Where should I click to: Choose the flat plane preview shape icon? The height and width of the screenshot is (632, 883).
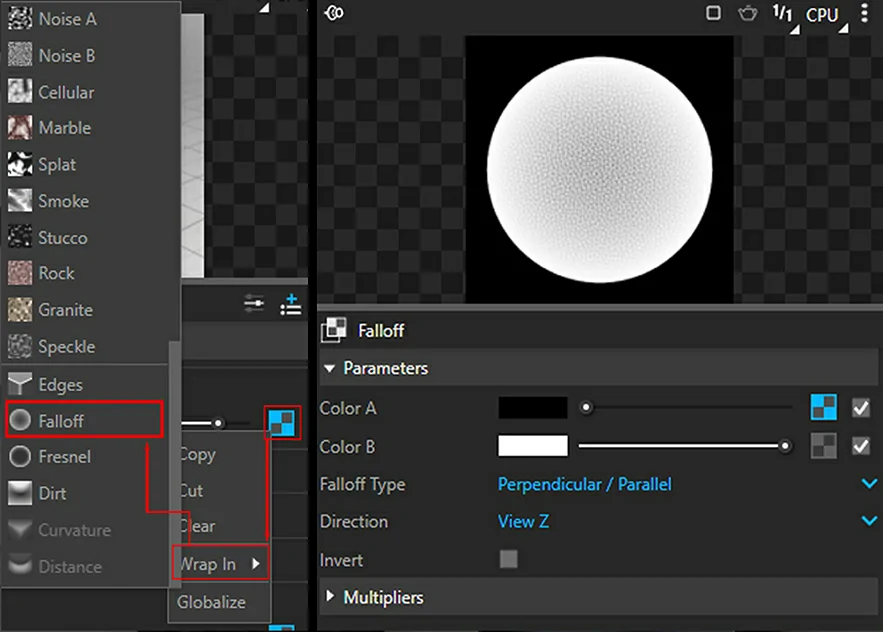(x=712, y=14)
